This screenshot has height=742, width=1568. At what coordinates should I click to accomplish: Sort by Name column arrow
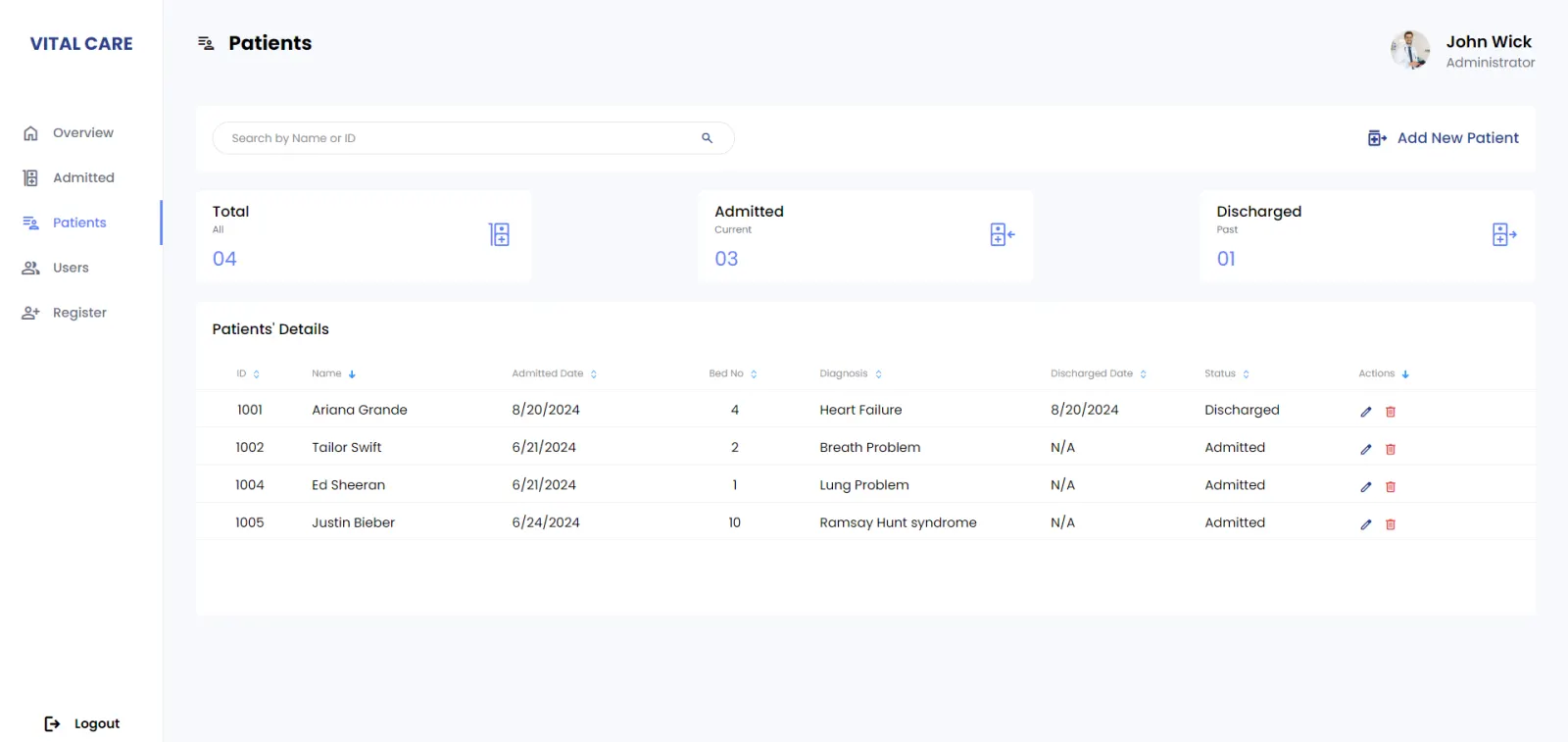tap(352, 374)
